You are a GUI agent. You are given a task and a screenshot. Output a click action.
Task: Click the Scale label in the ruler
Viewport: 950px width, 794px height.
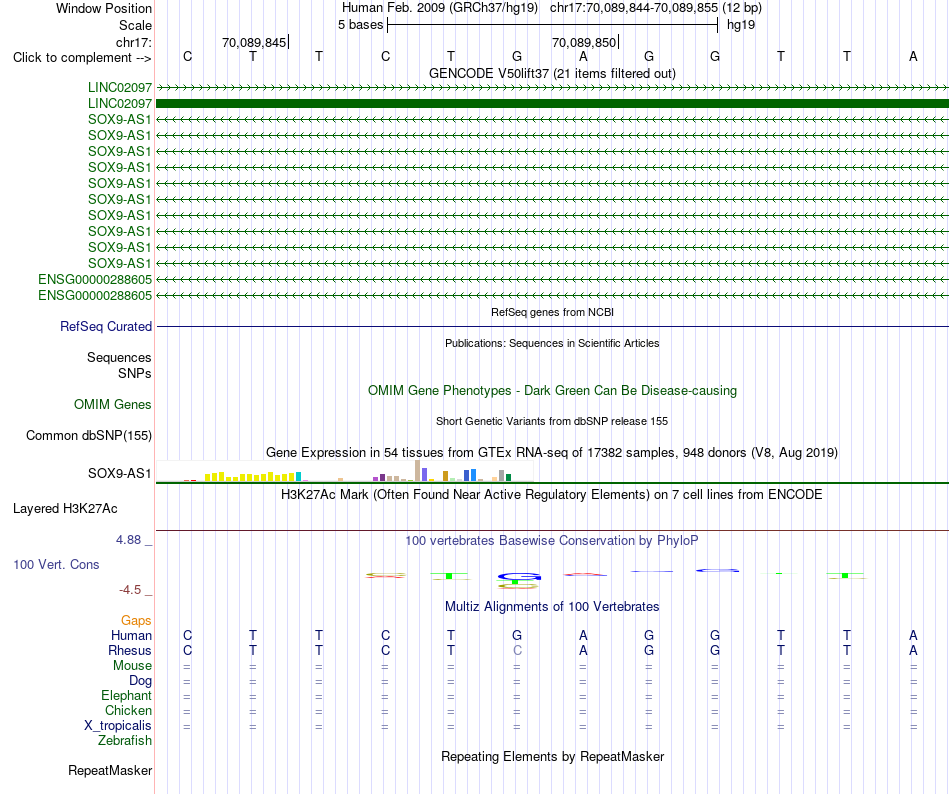[135, 25]
